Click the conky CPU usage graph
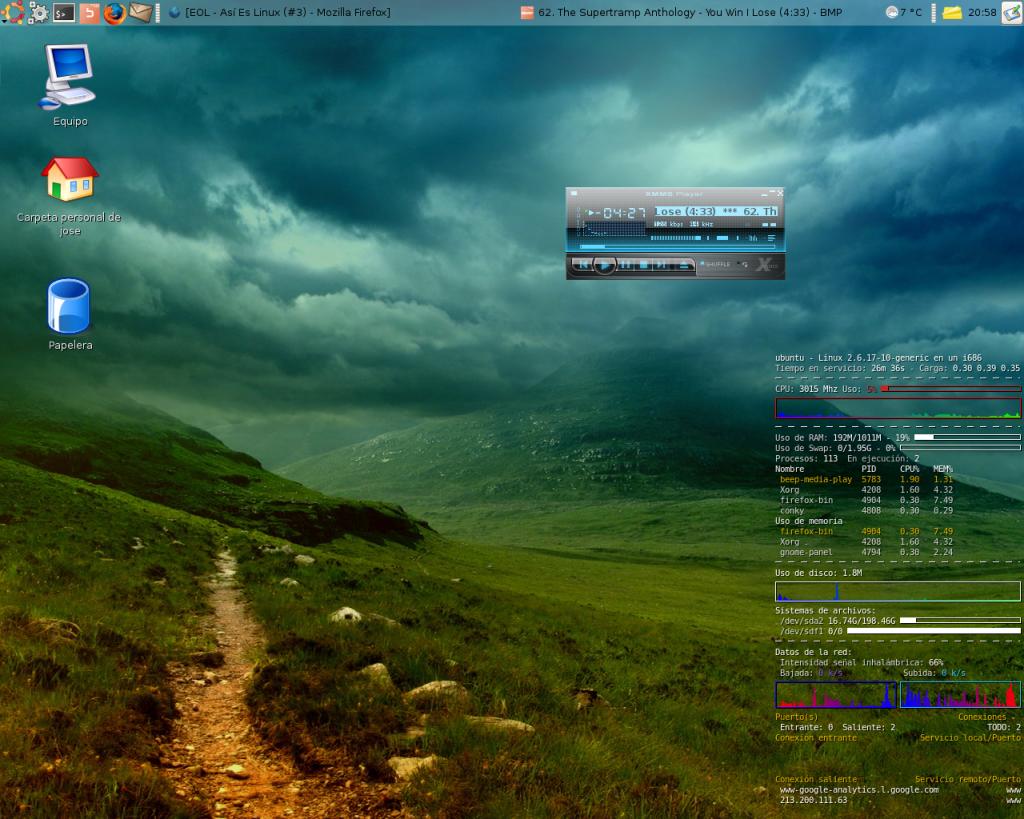Viewport: 1024px width, 819px height. [x=898, y=408]
